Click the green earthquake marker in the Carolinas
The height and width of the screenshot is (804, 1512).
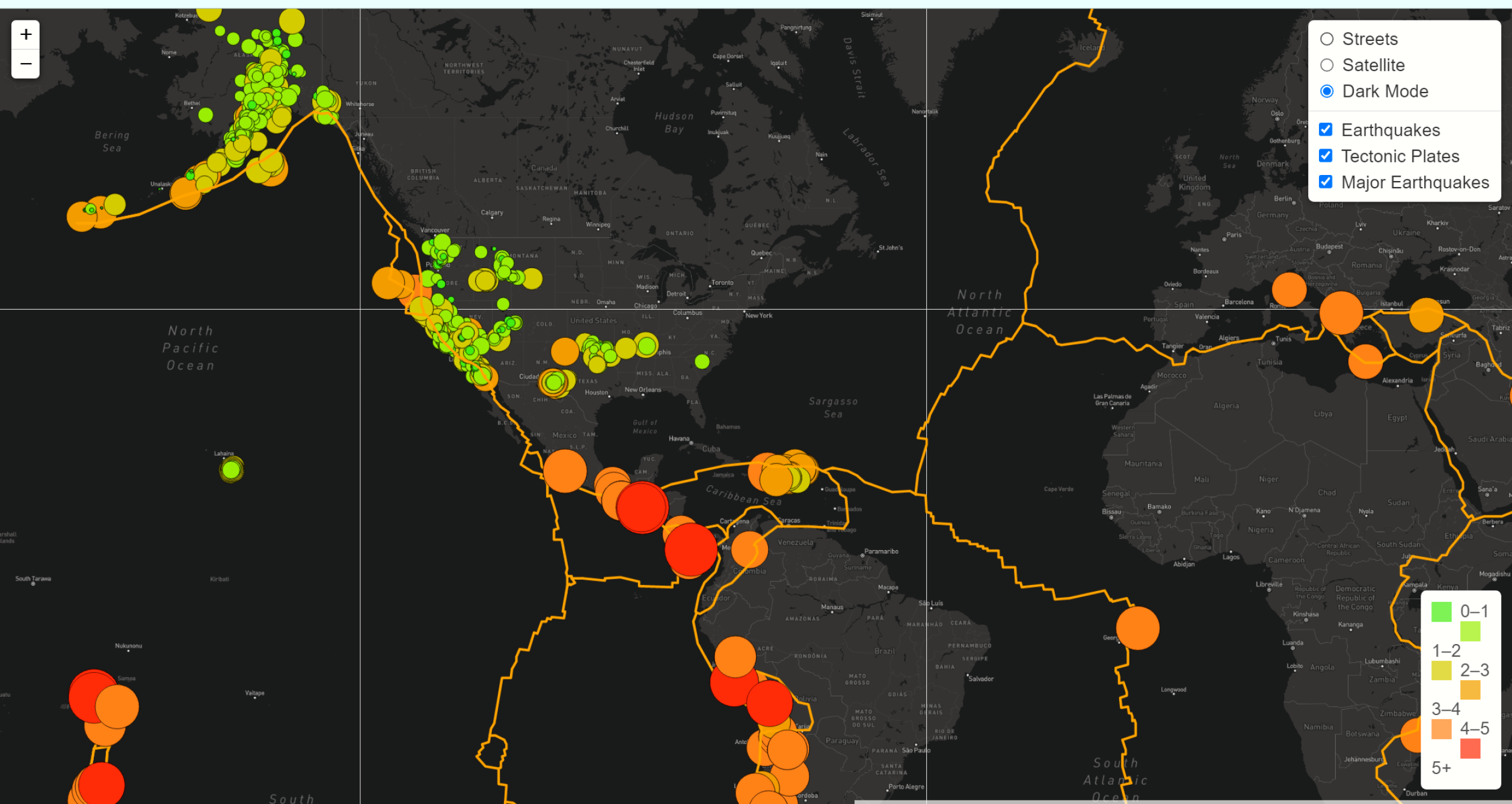point(702,361)
